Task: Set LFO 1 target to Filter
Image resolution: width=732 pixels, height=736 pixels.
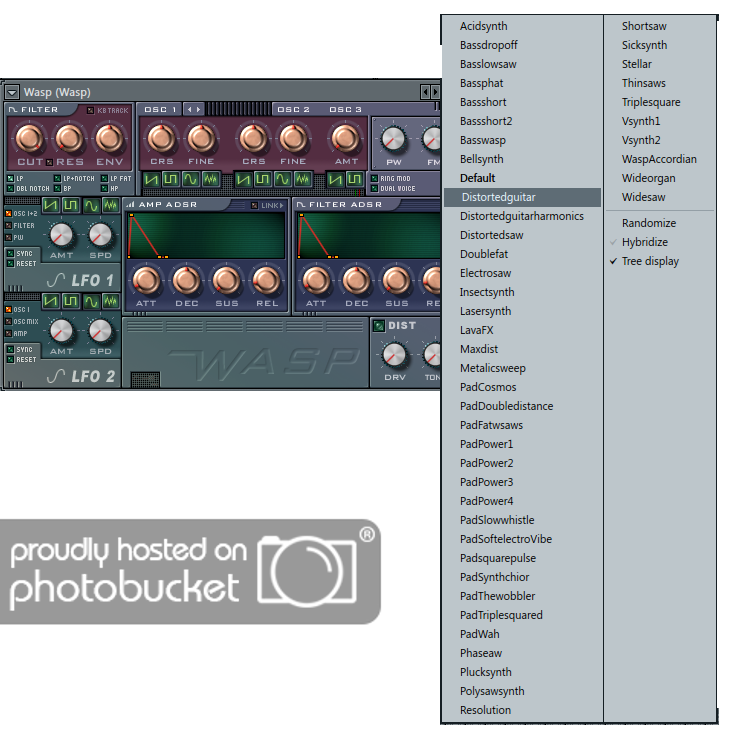Action: tap(8, 226)
